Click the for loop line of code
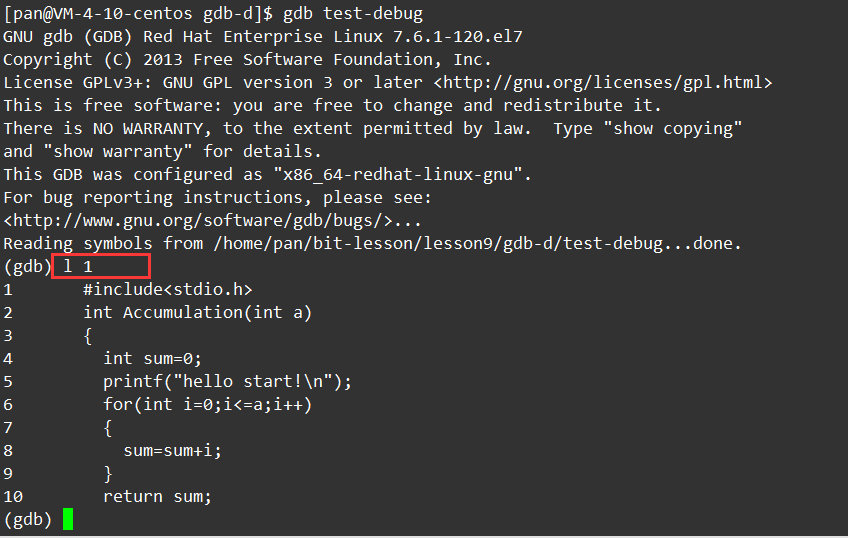Image resolution: width=848 pixels, height=538 pixels. click(x=206, y=404)
